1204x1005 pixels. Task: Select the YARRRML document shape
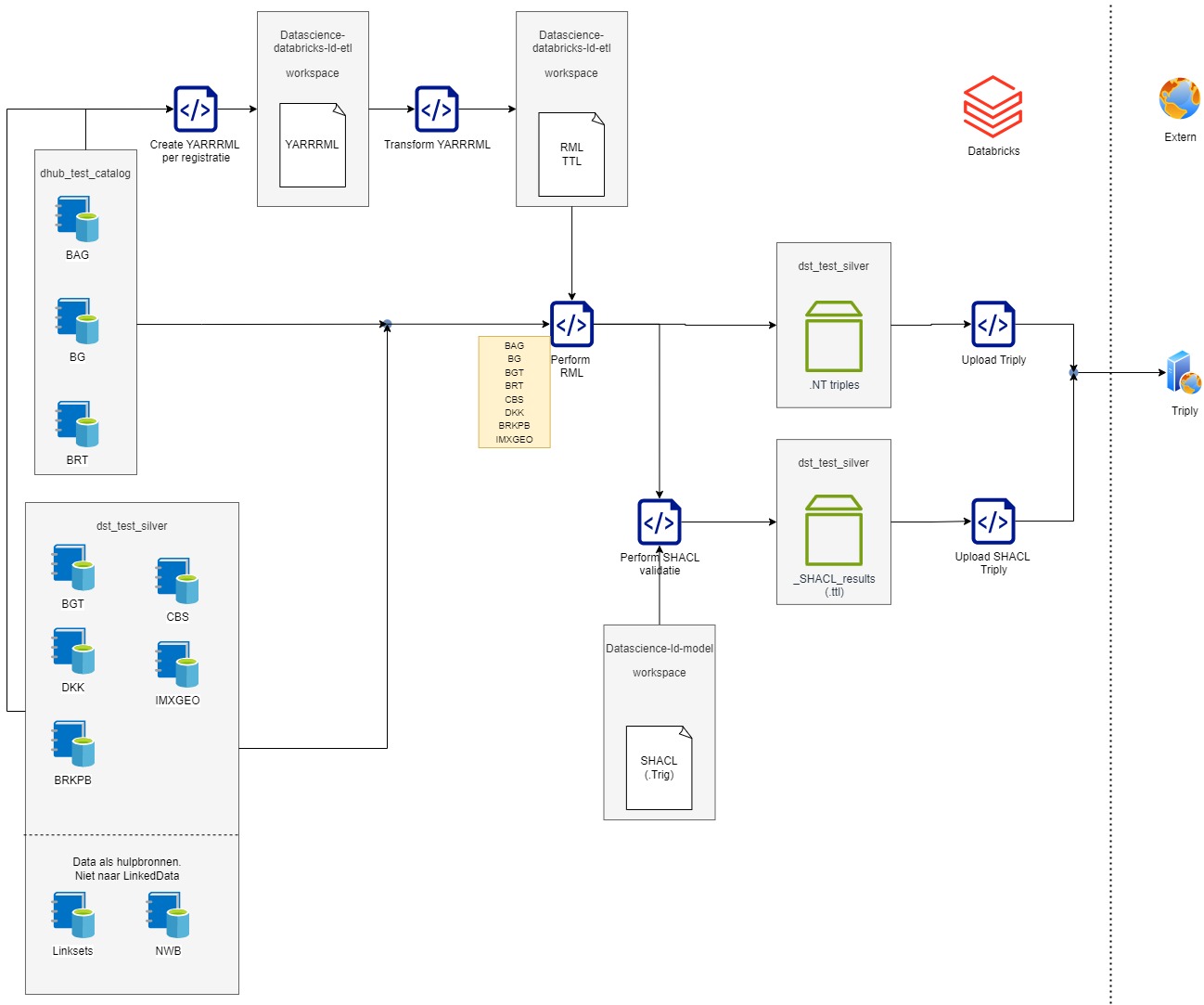click(313, 145)
